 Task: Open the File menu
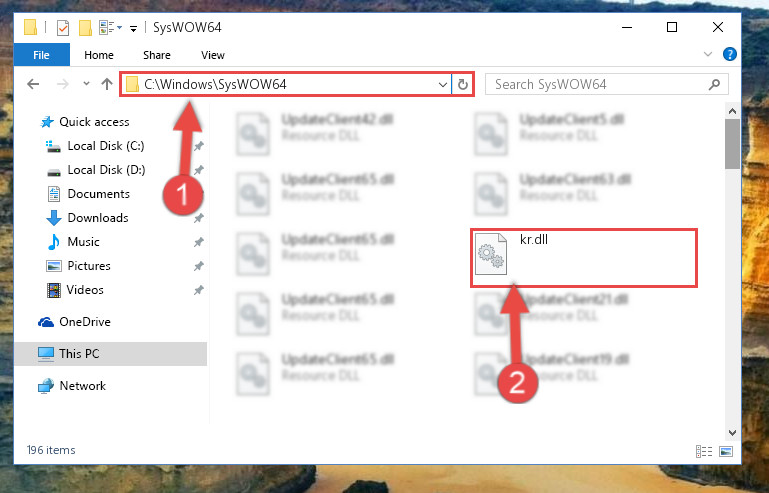[42, 55]
